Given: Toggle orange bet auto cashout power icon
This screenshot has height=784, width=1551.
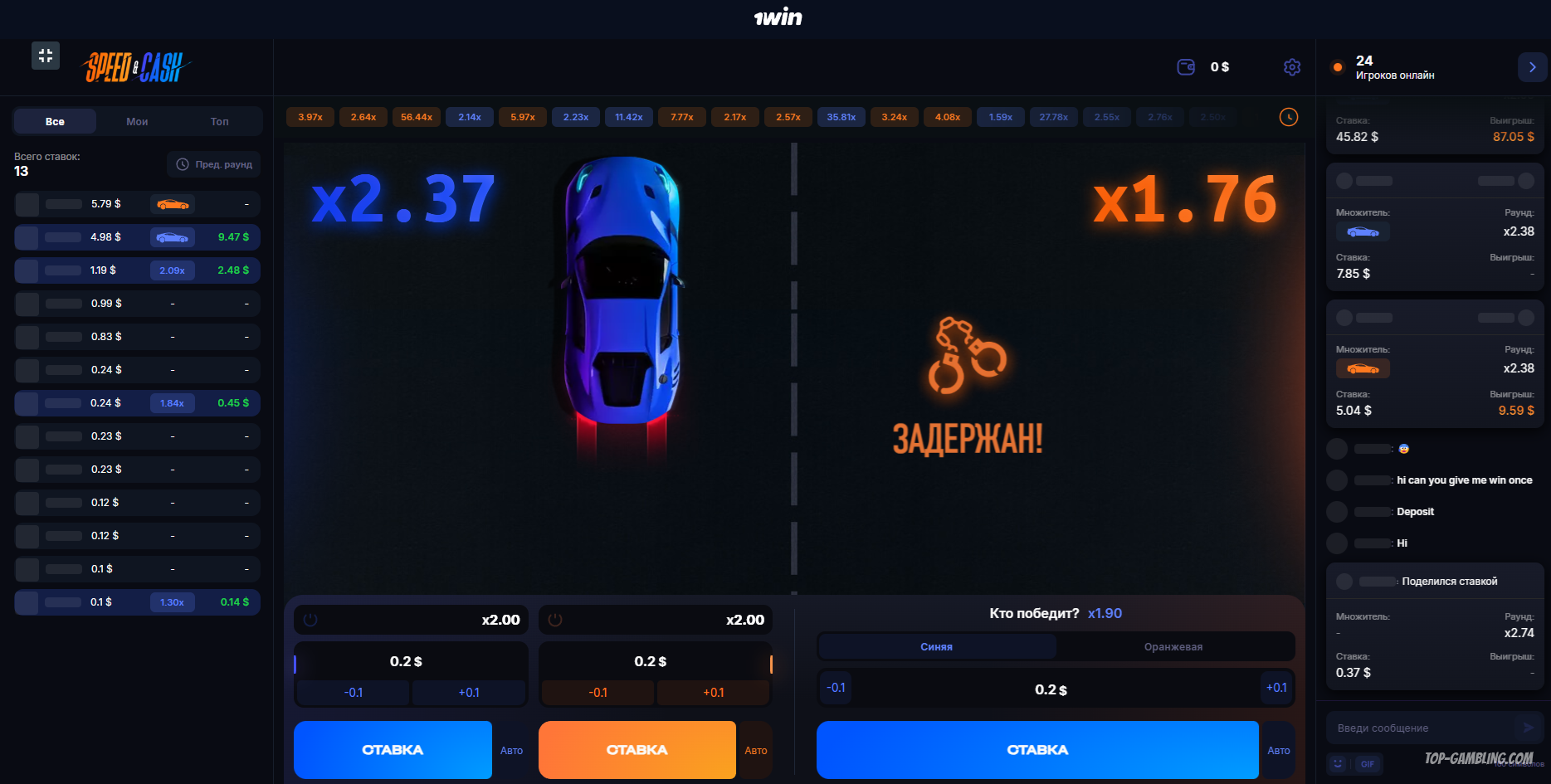Looking at the screenshot, I should (555, 620).
